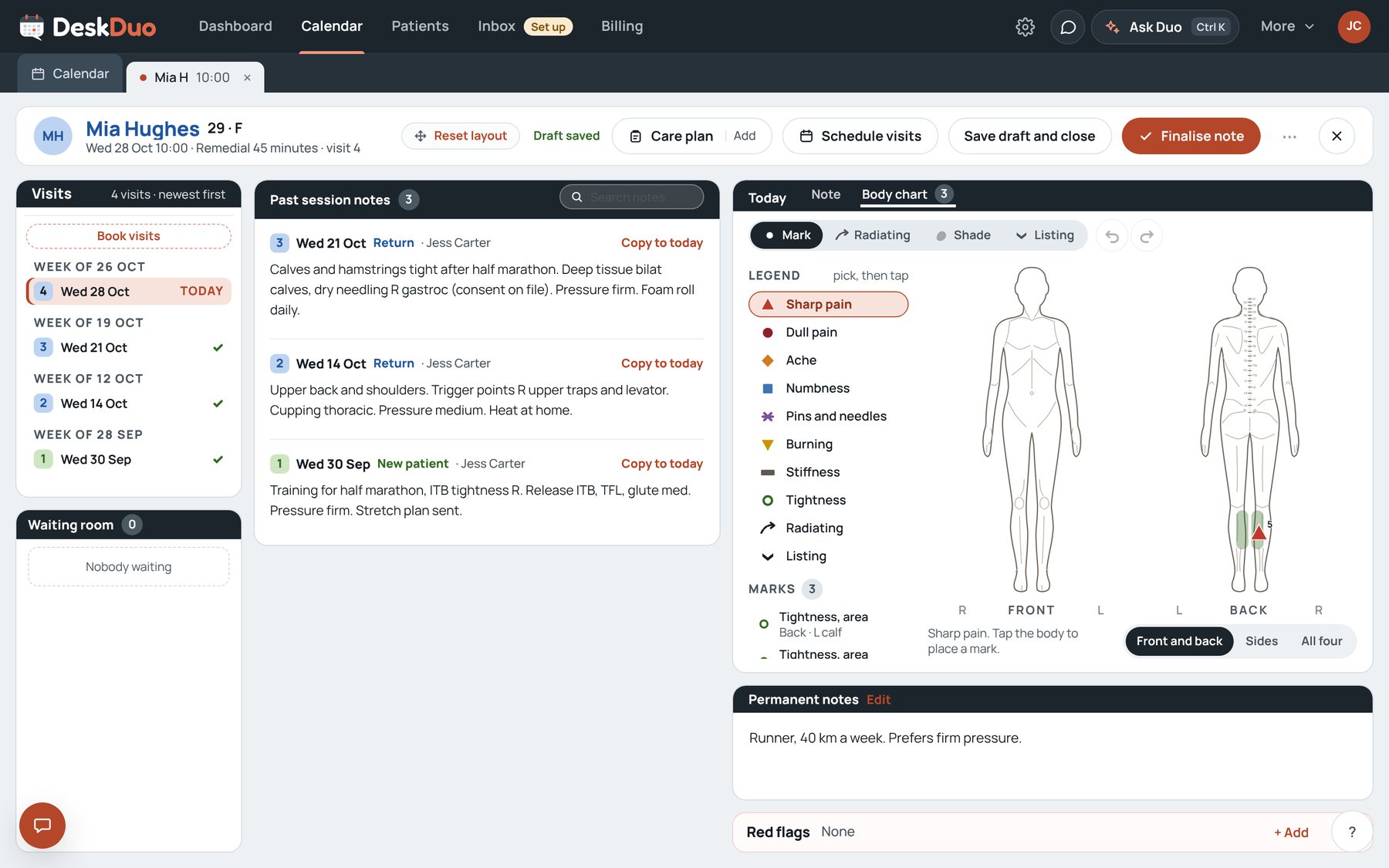Click Book visits button
Image resolution: width=1389 pixels, height=868 pixels.
(129, 236)
